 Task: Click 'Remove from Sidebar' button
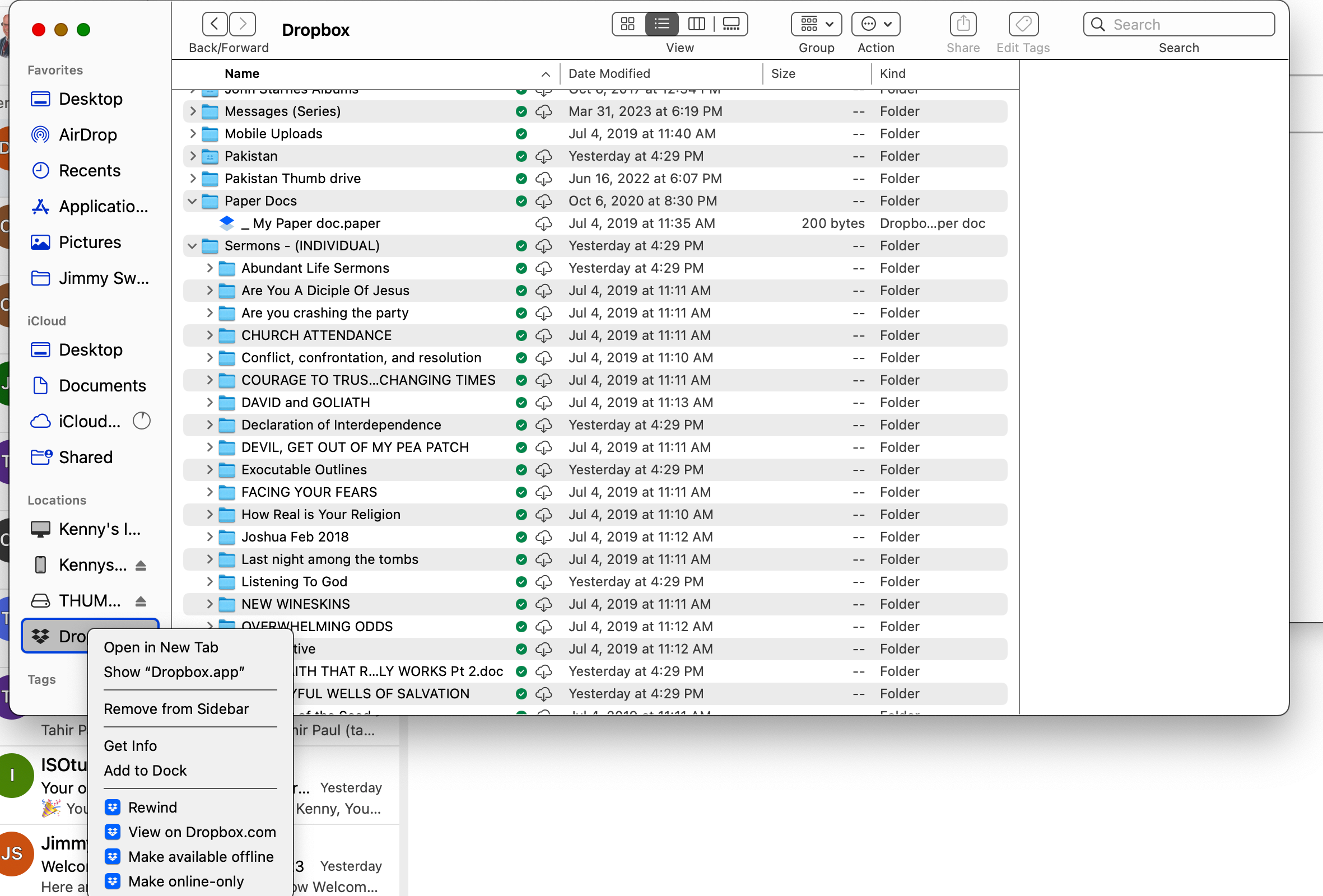[x=177, y=709]
